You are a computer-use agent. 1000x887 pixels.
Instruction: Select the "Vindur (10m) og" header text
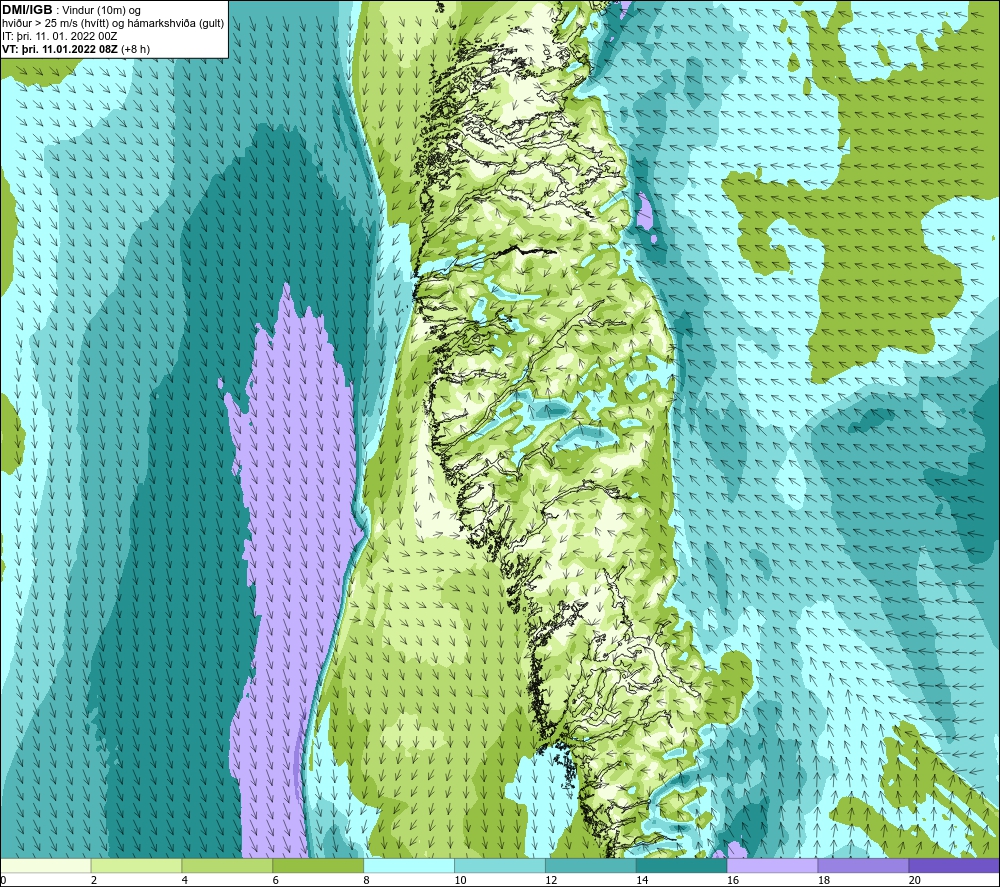[101, 10]
